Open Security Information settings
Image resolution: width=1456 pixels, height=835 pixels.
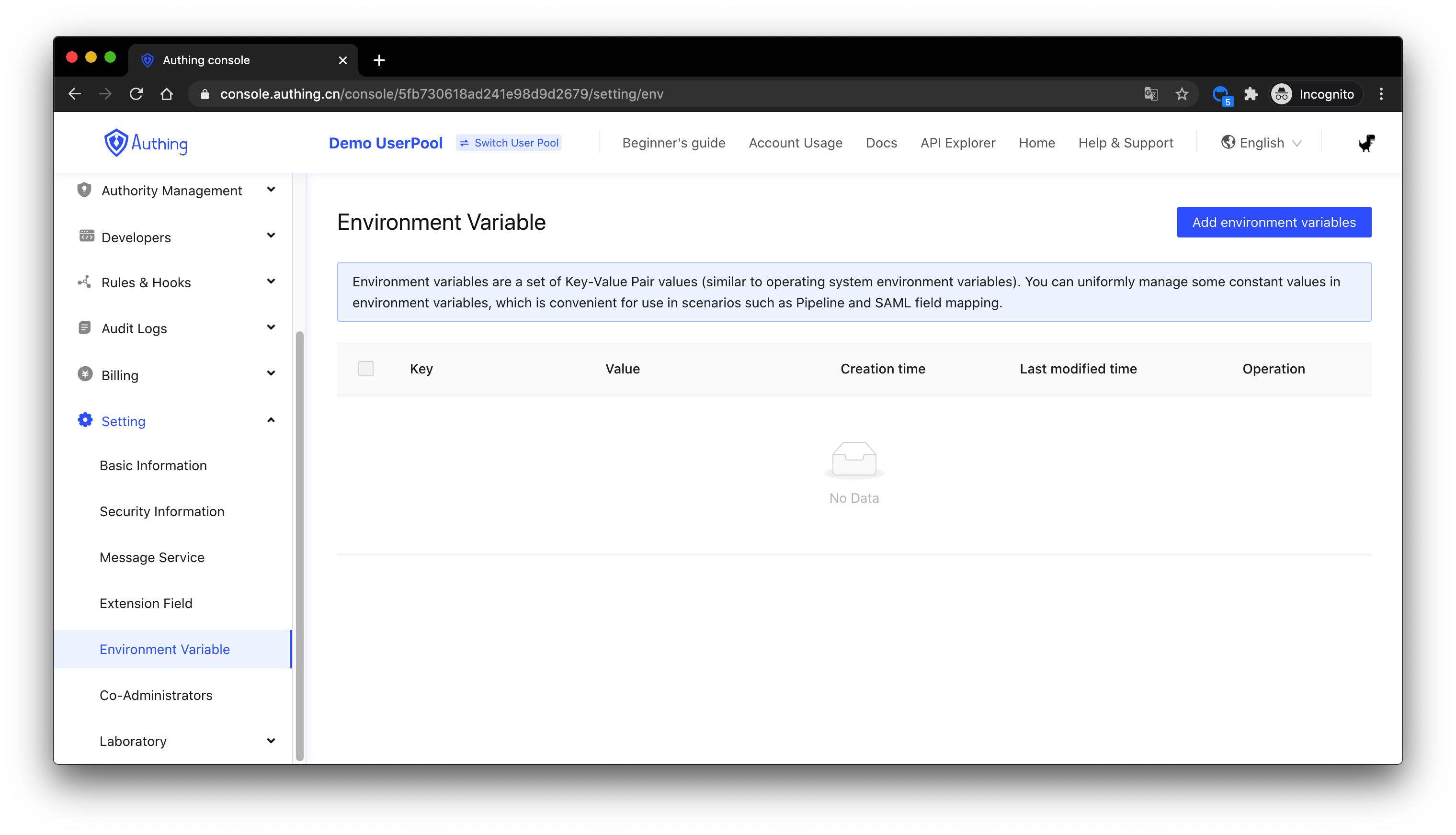[x=162, y=511]
